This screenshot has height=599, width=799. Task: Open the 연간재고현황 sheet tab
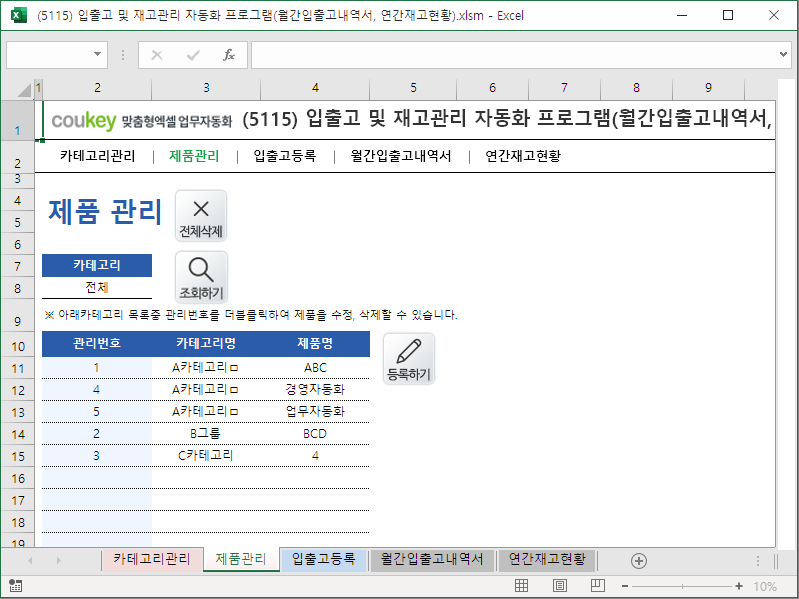coord(547,559)
